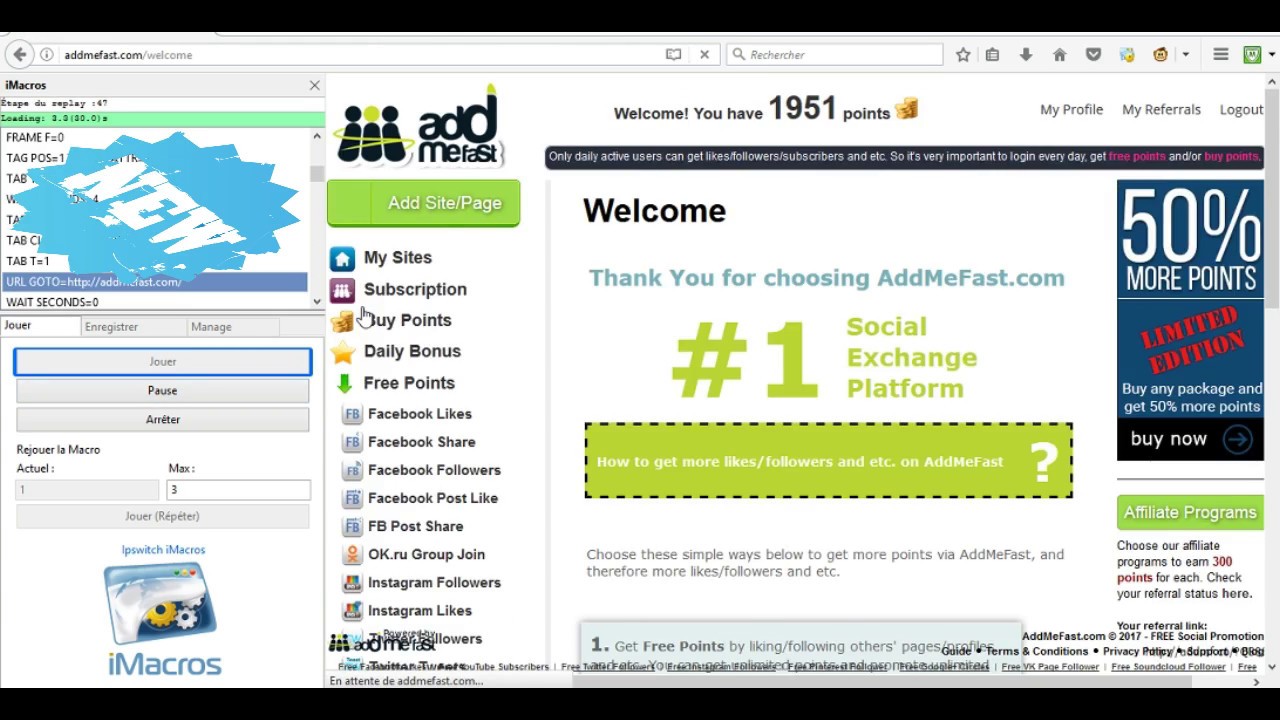Open the Pocket shield icon
1280x720 pixels.
coord(1093,55)
